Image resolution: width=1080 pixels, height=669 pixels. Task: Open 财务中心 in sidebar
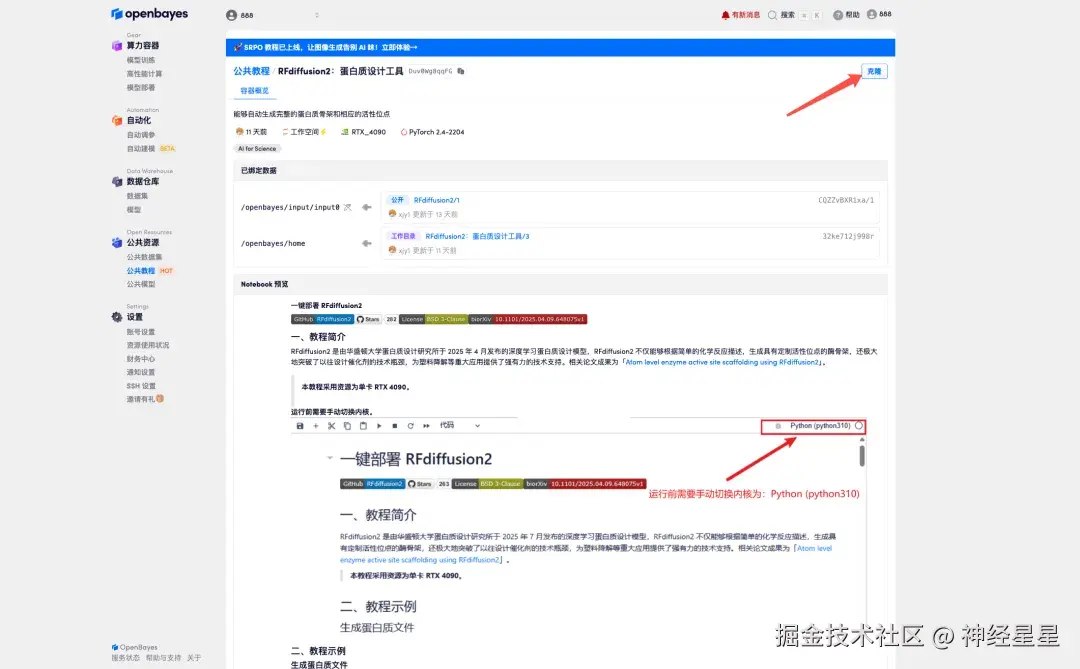(x=141, y=359)
